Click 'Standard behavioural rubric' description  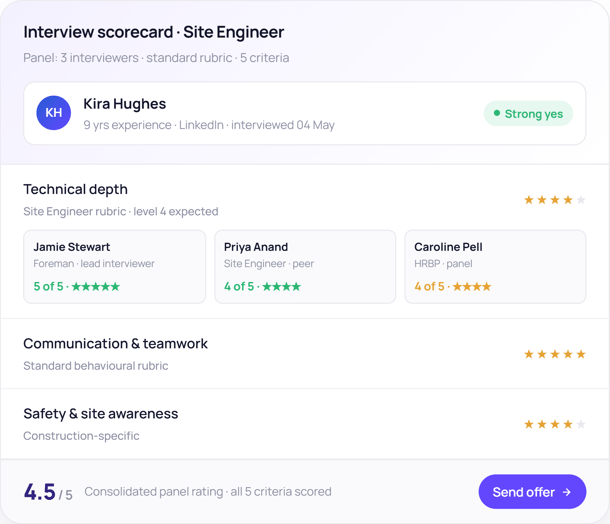(96, 366)
